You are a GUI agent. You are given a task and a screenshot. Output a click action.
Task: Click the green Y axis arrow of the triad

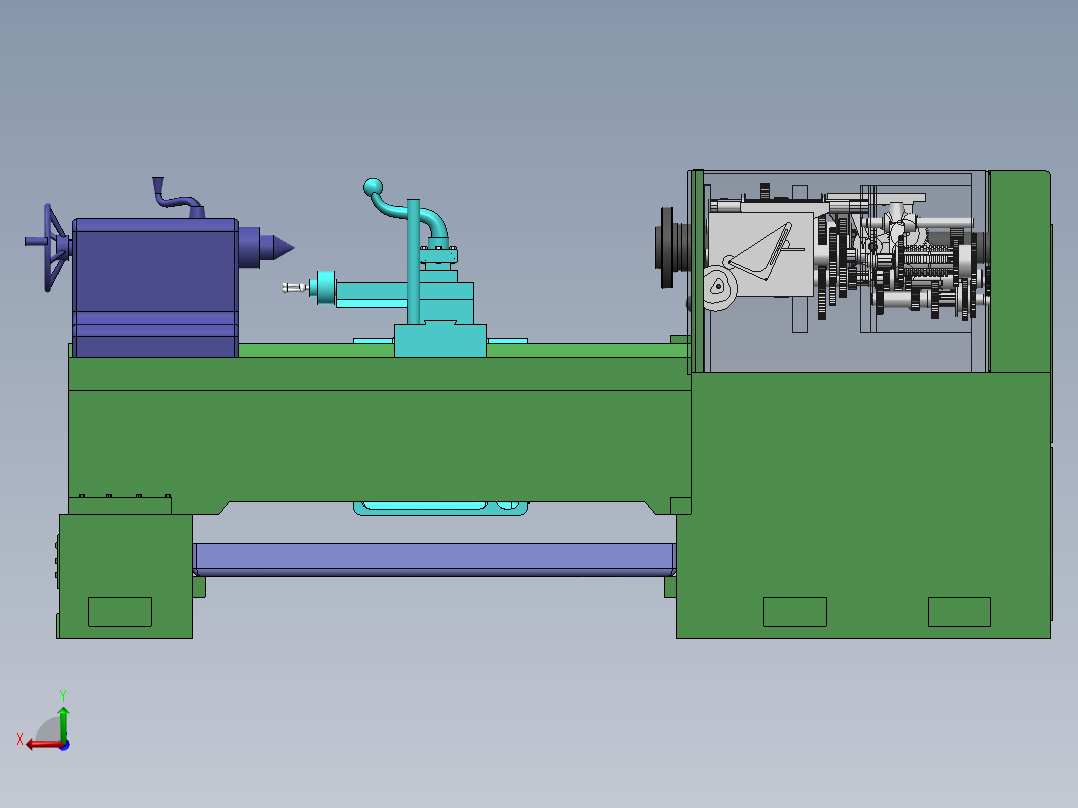[63, 724]
